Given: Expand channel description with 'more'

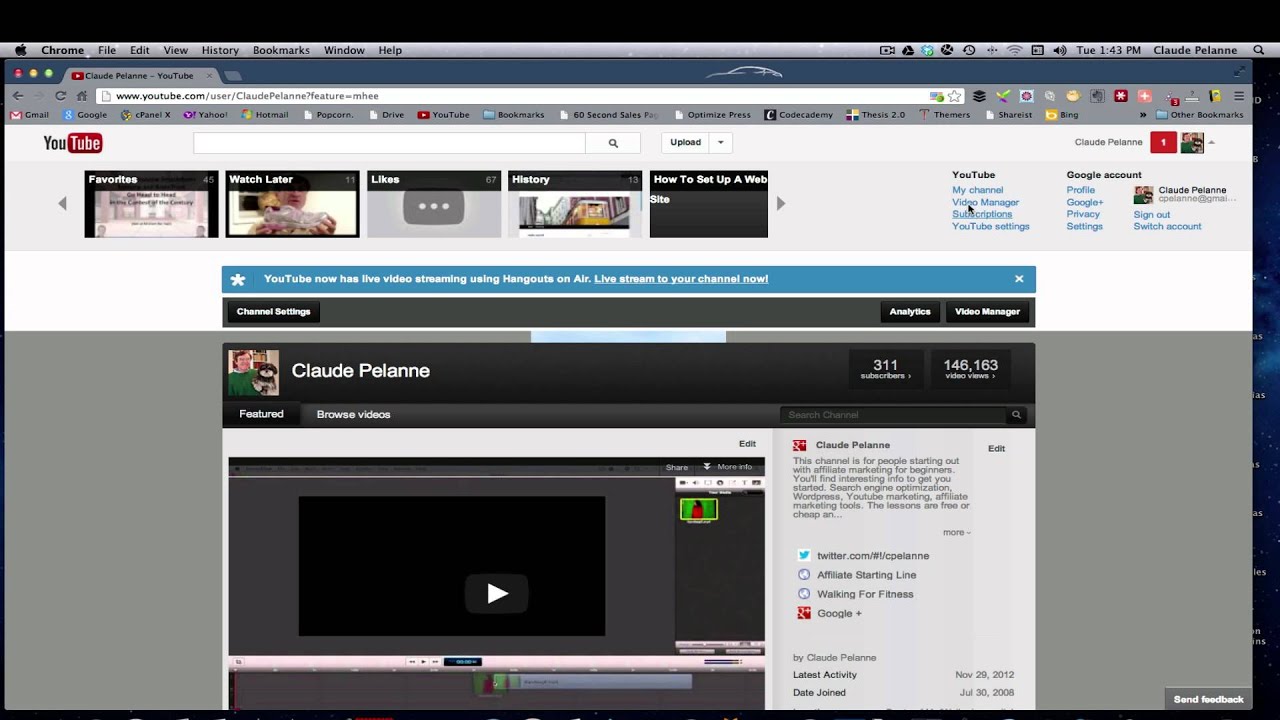Looking at the screenshot, I should [956, 532].
